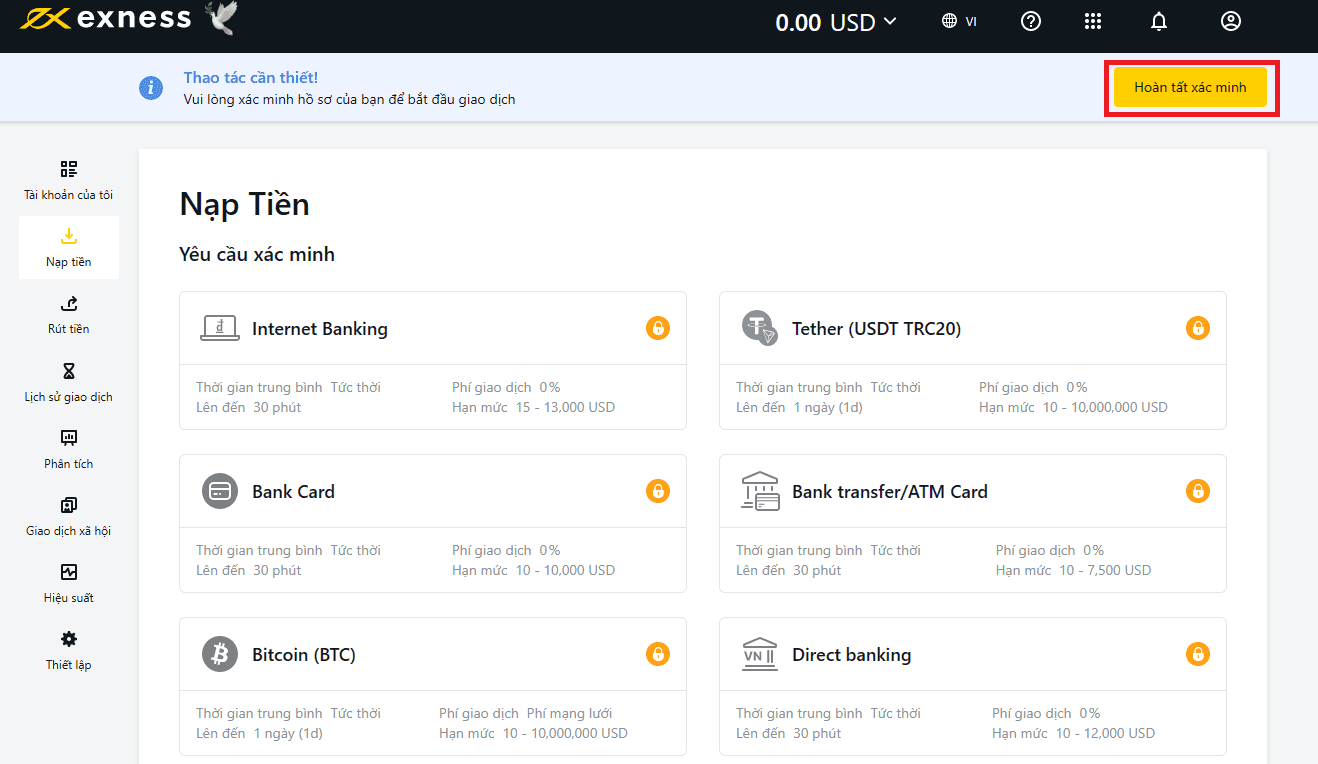The width and height of the screenshot is (1318, 764).
Task: Click the Bank transfer/ATM Card icon
Action: coord(760,491)
